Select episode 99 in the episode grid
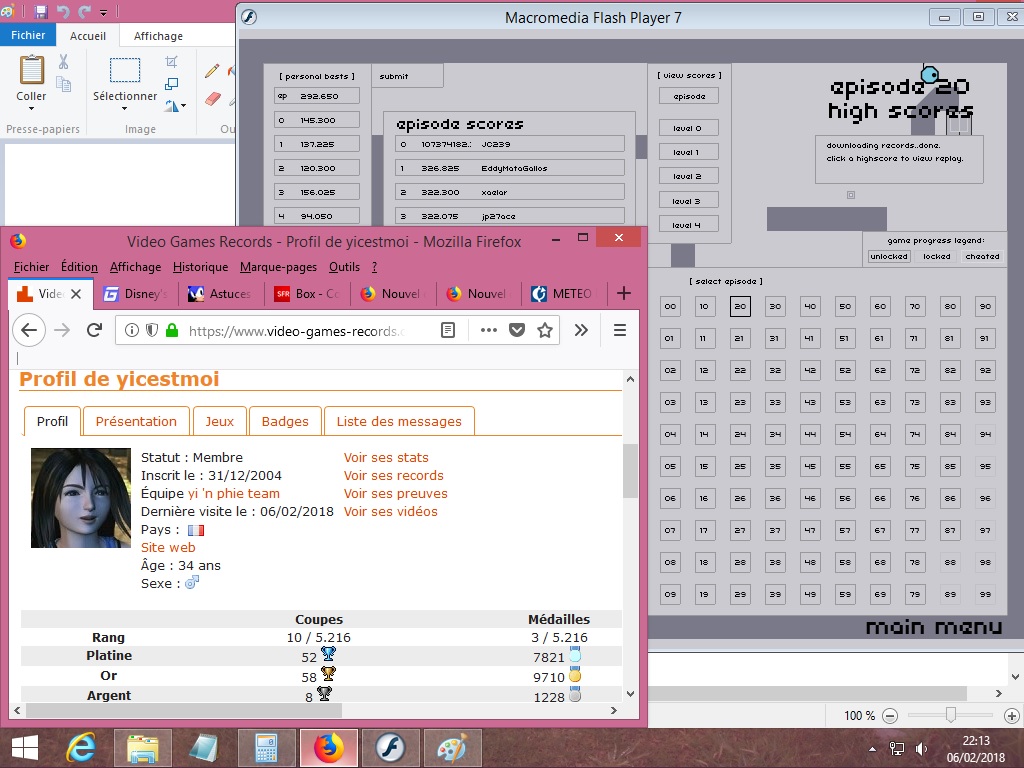The height and width of the screenshot is (768, 1024). (985, 594)
